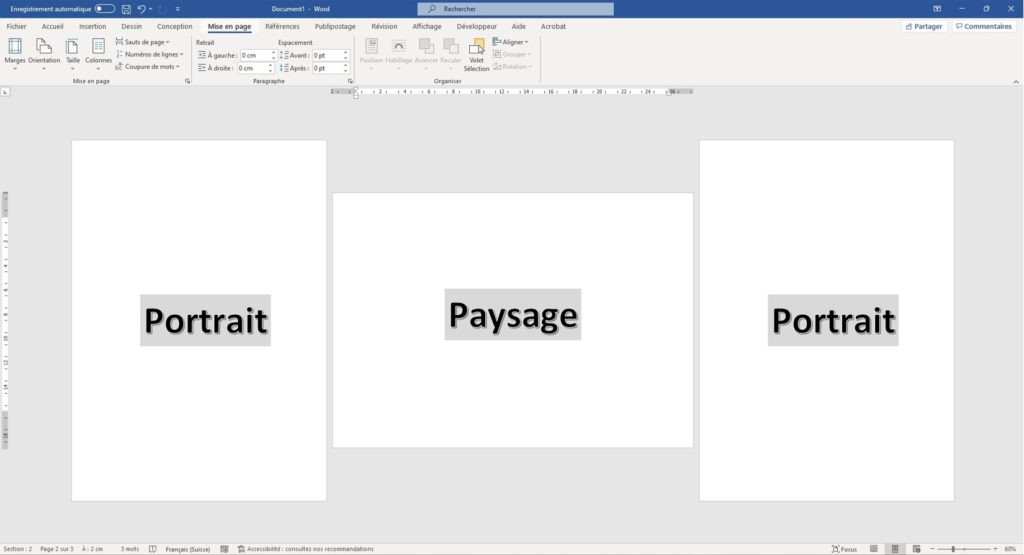This screenshot has width=1024, height=555.
Task: Click the zoom slider handle
Action: click(x=953, y=549)
